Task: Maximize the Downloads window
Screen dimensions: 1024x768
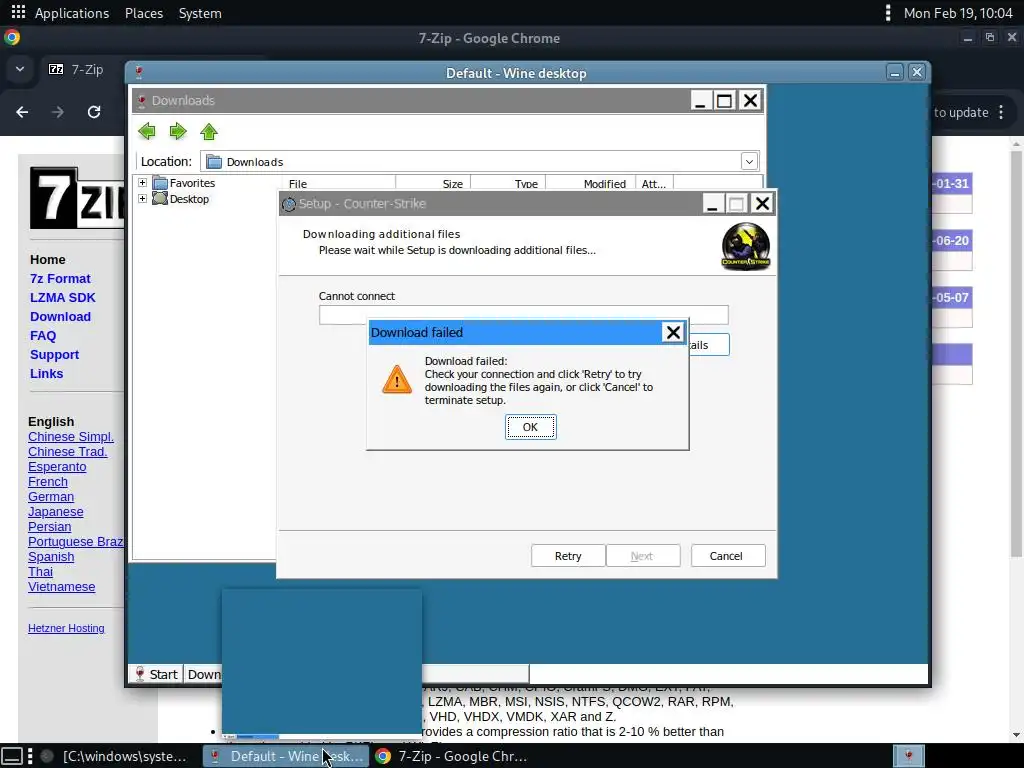Action: (724, 101)
